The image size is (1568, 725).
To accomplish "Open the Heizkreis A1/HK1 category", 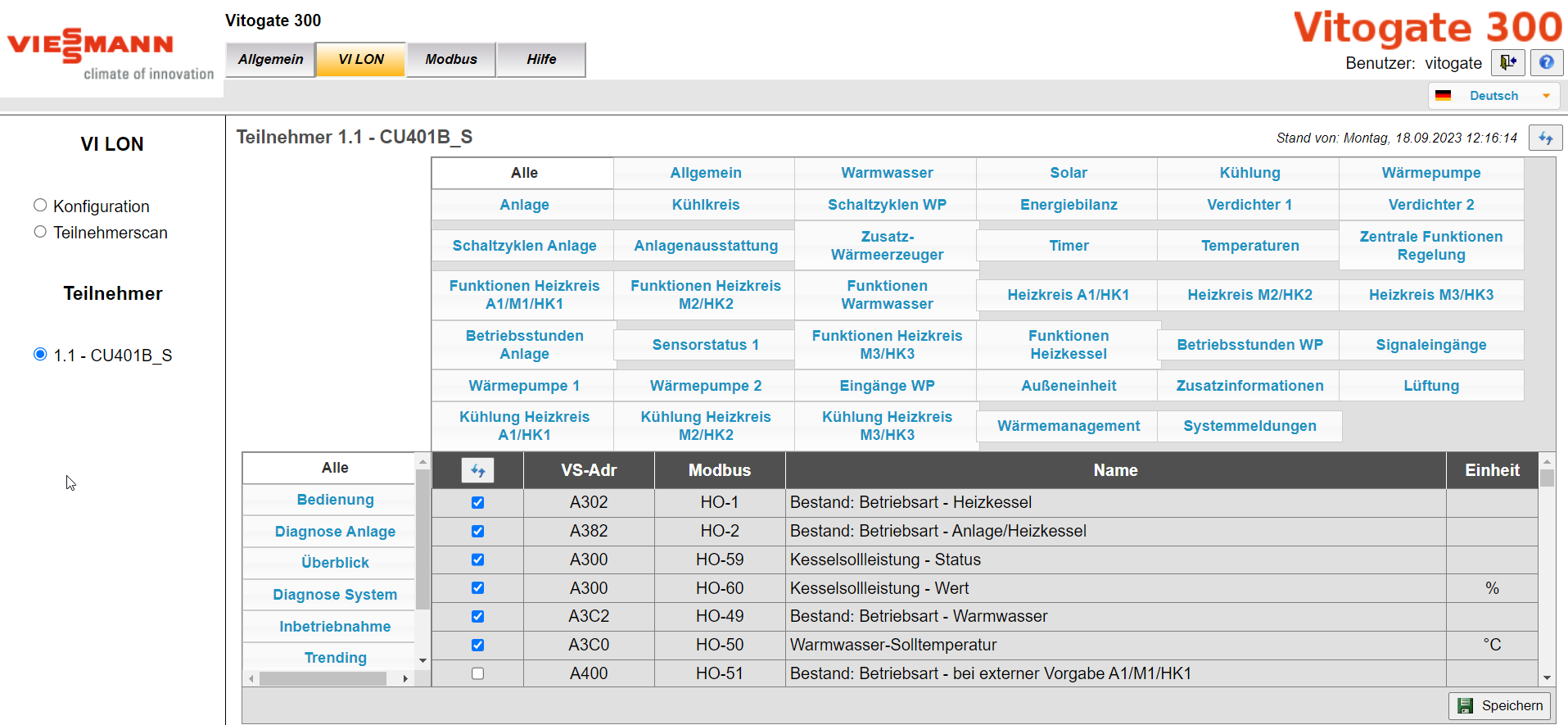I will [x=1069, y=295].
